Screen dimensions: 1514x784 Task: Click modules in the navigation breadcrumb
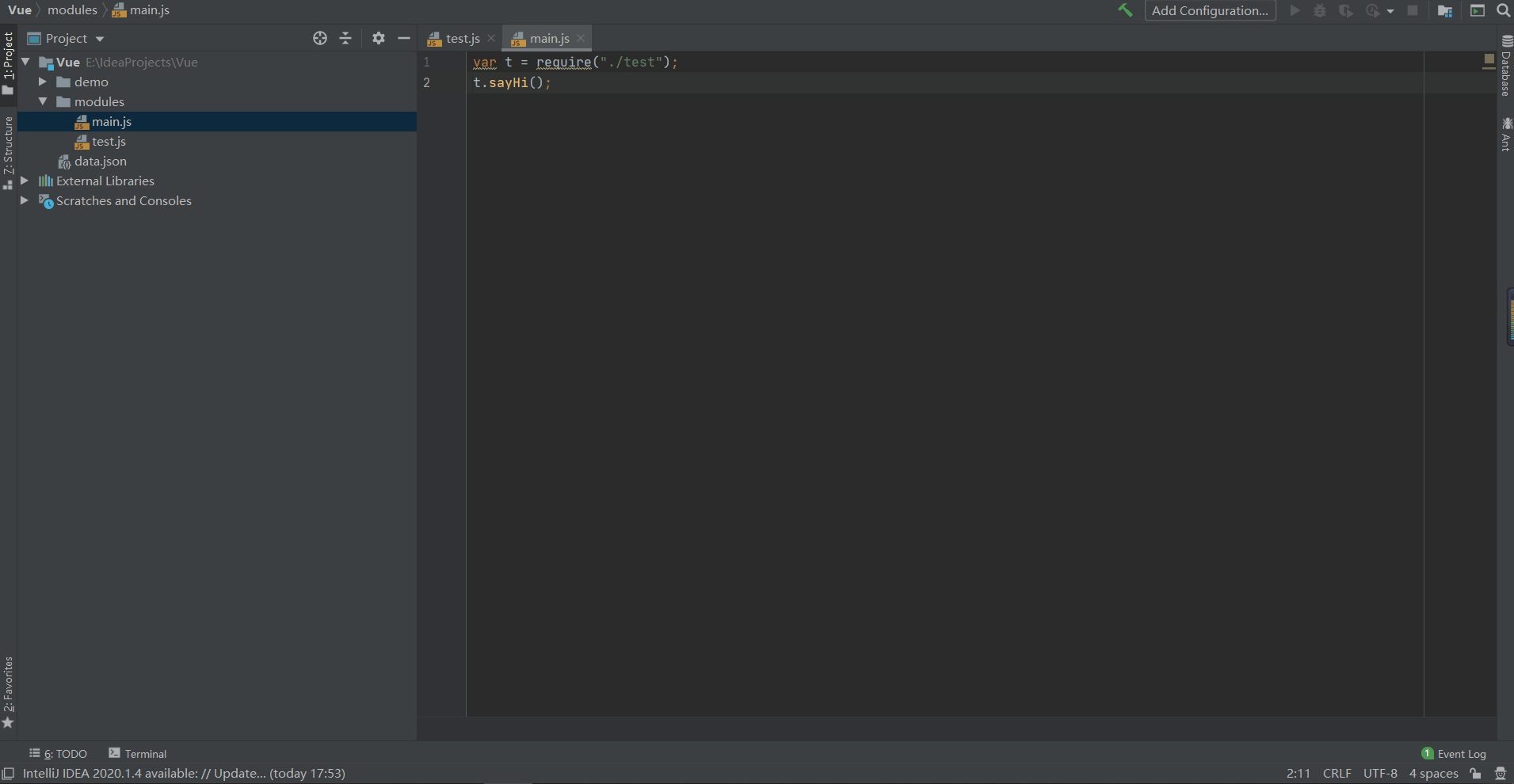(x=72, y=10)
